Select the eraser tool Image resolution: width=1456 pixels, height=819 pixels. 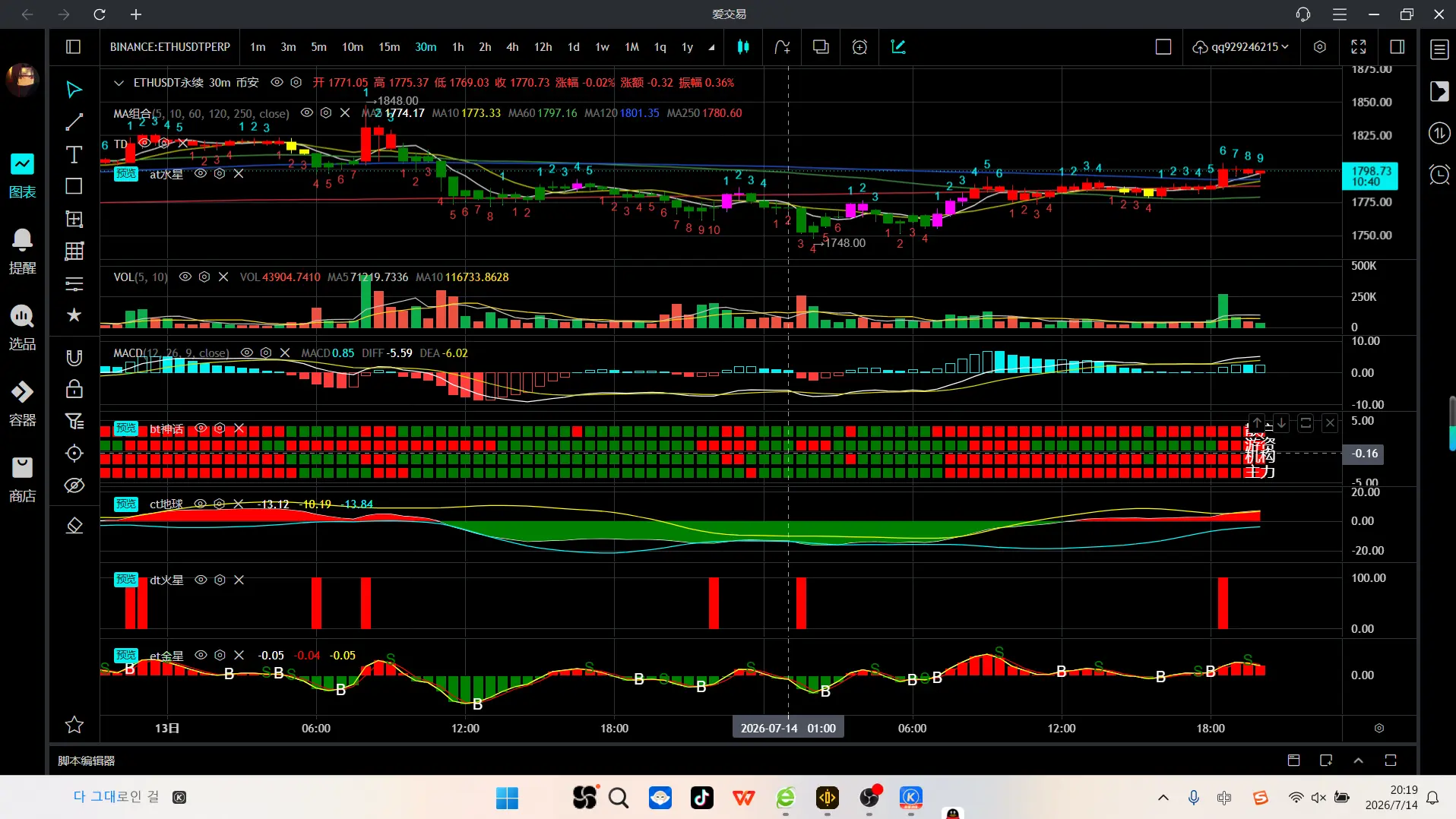click(74, 525)
